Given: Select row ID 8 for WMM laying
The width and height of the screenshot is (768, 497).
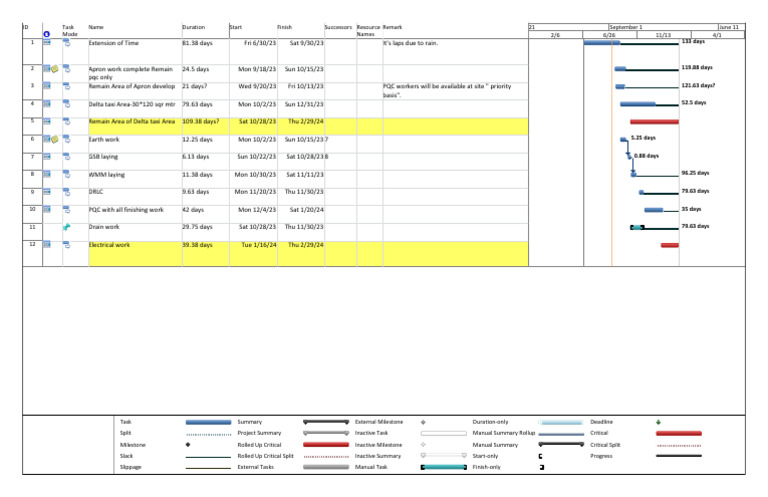Looking at the screenshot, I should pos(32,174).
